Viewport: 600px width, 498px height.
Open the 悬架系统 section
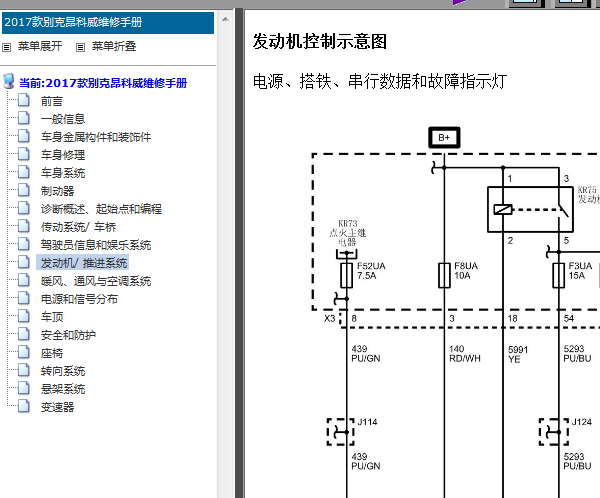[x=63, y=389]
